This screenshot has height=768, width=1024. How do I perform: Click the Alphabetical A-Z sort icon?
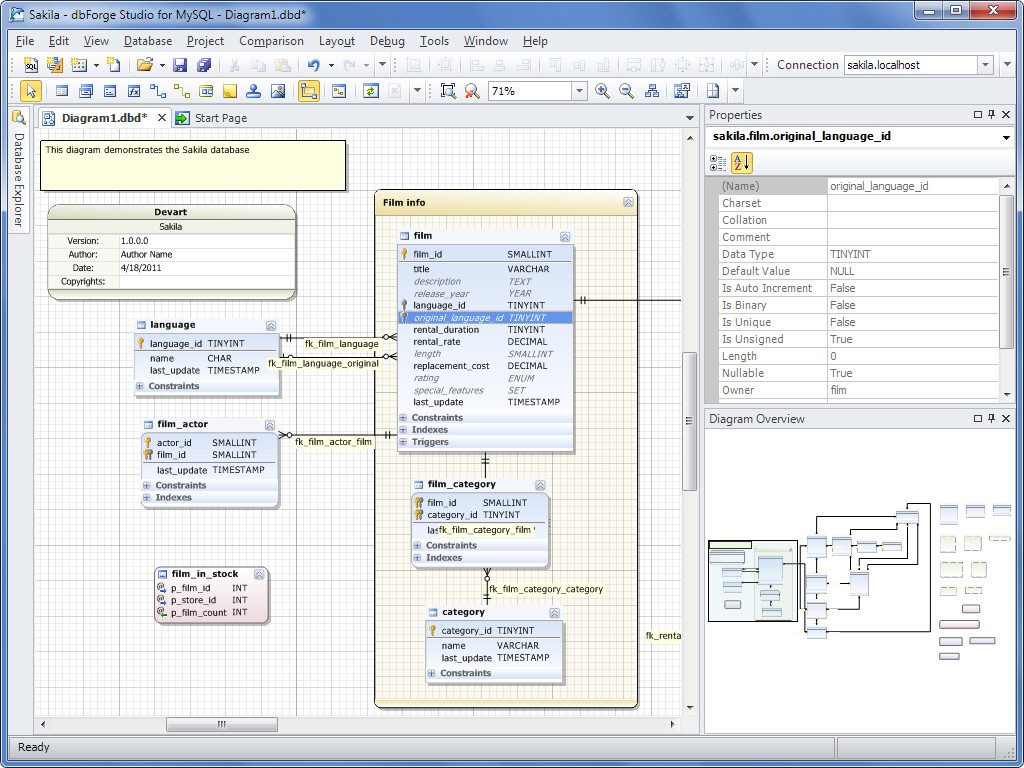click(741, 163)
